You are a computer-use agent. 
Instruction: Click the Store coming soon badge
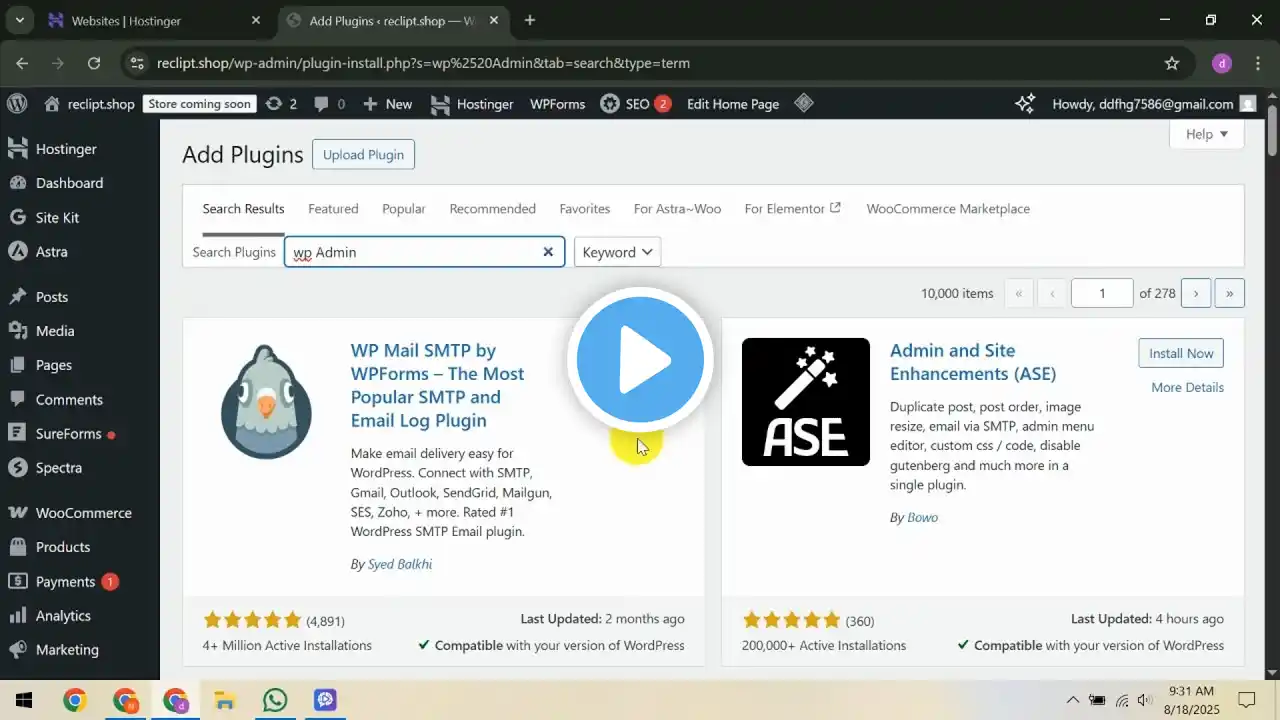coord(200,104)
